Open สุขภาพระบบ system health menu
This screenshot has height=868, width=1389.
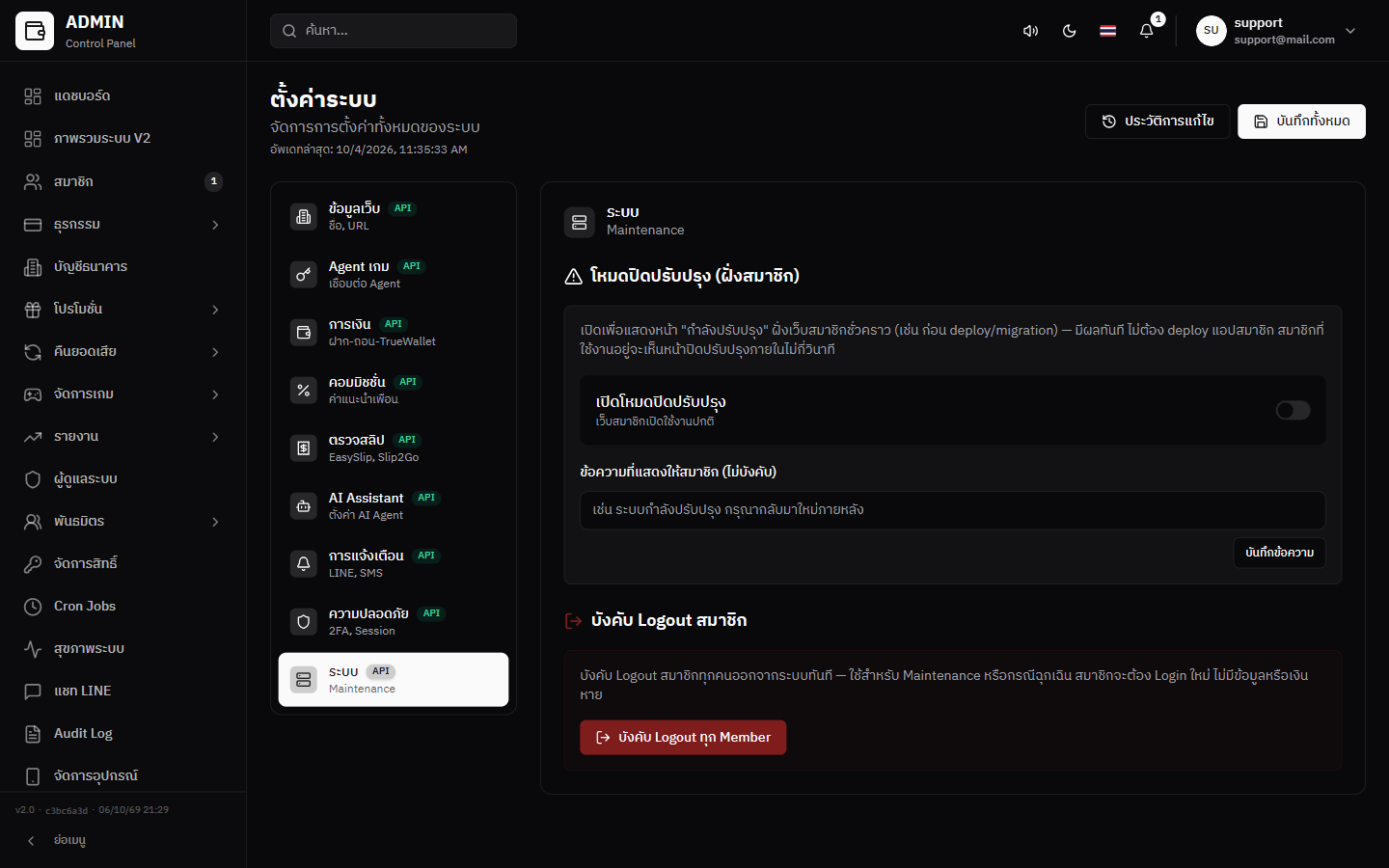pos(123,649)
